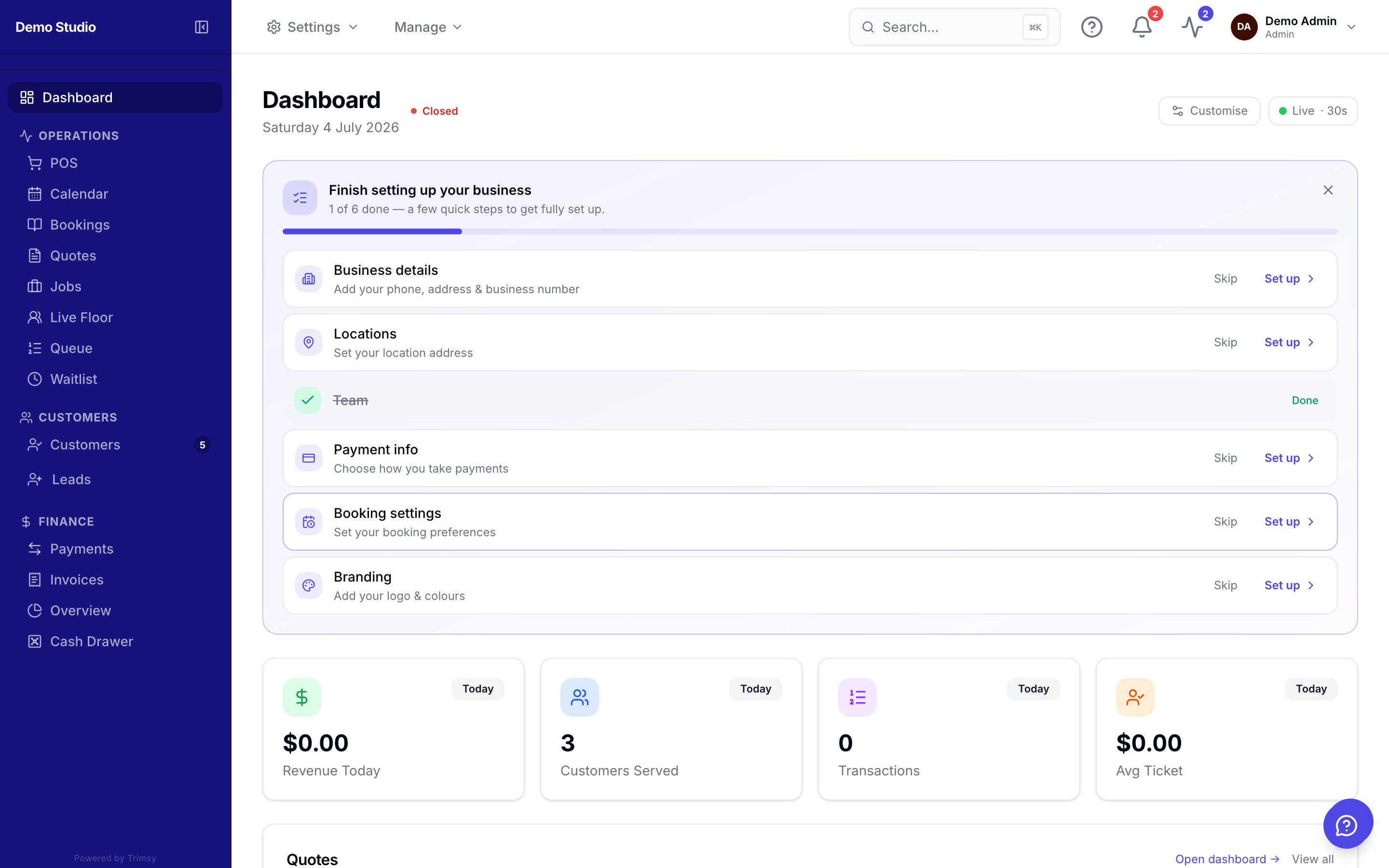The height and width of the screenshot is (868, 1389).
Task: Click the Booking settings calendar-clock icon
Action: pyautogui.click(x=308, y=522)
